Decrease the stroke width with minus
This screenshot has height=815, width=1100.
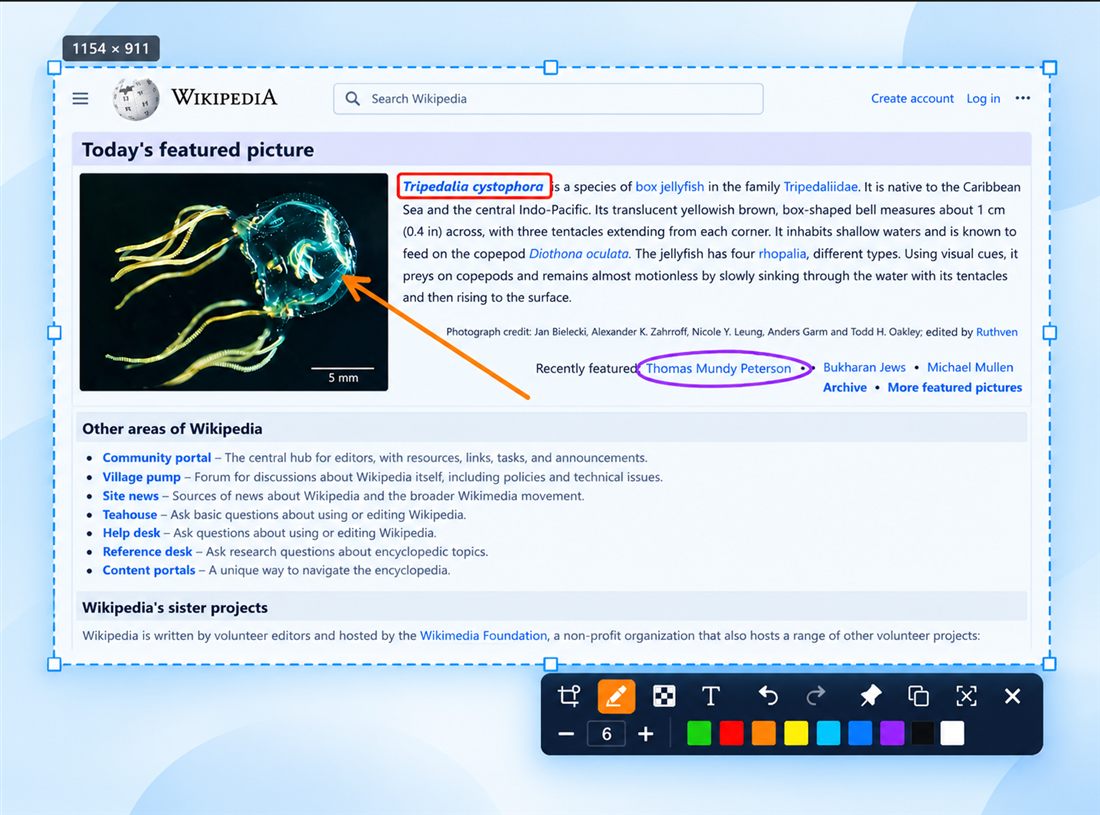[566, 734]
